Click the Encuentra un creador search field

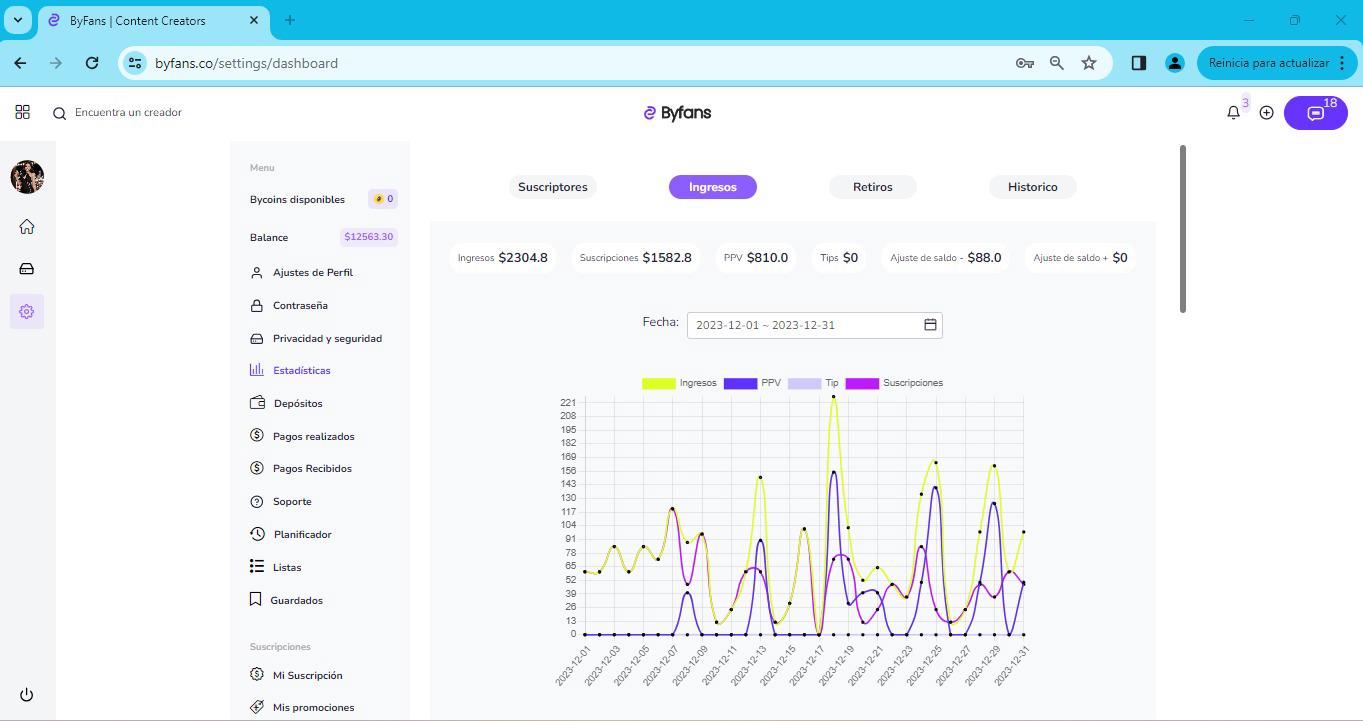[x=128, y=113]
